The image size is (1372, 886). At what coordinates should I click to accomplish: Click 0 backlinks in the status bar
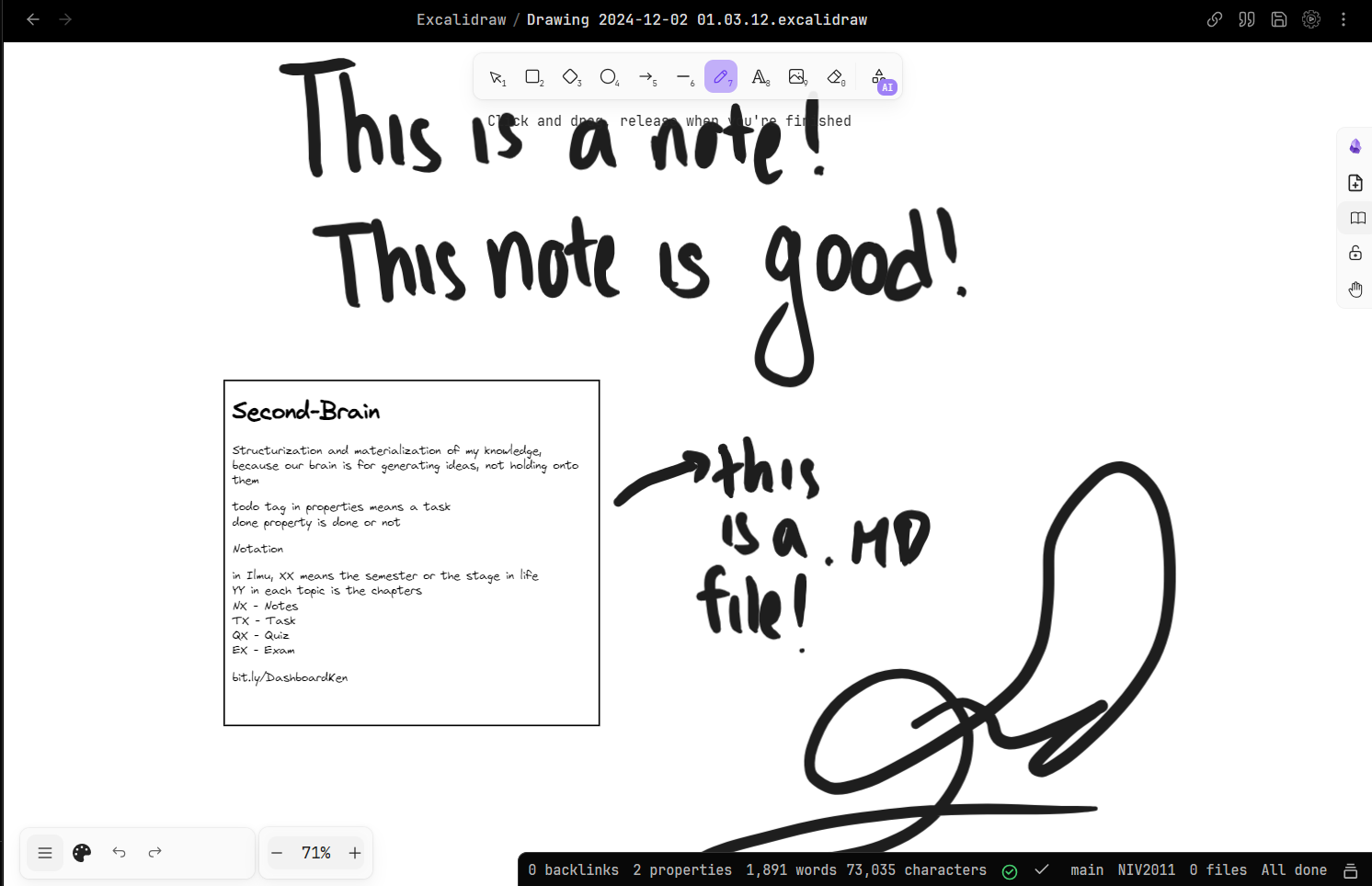[574, 869]
